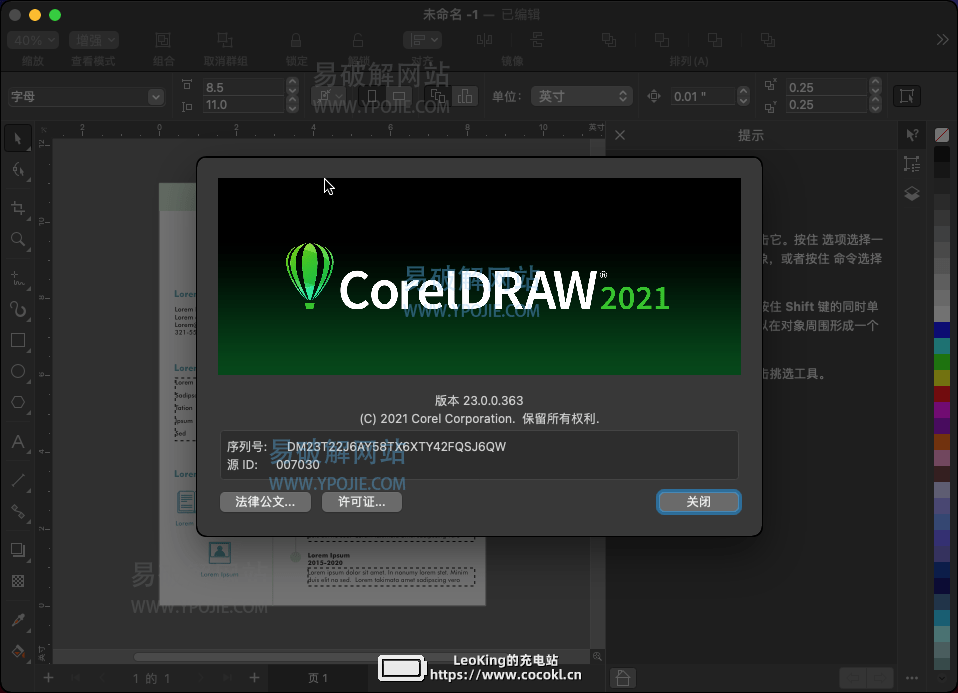Open the page size 字母 dropdown

[87, 97]
